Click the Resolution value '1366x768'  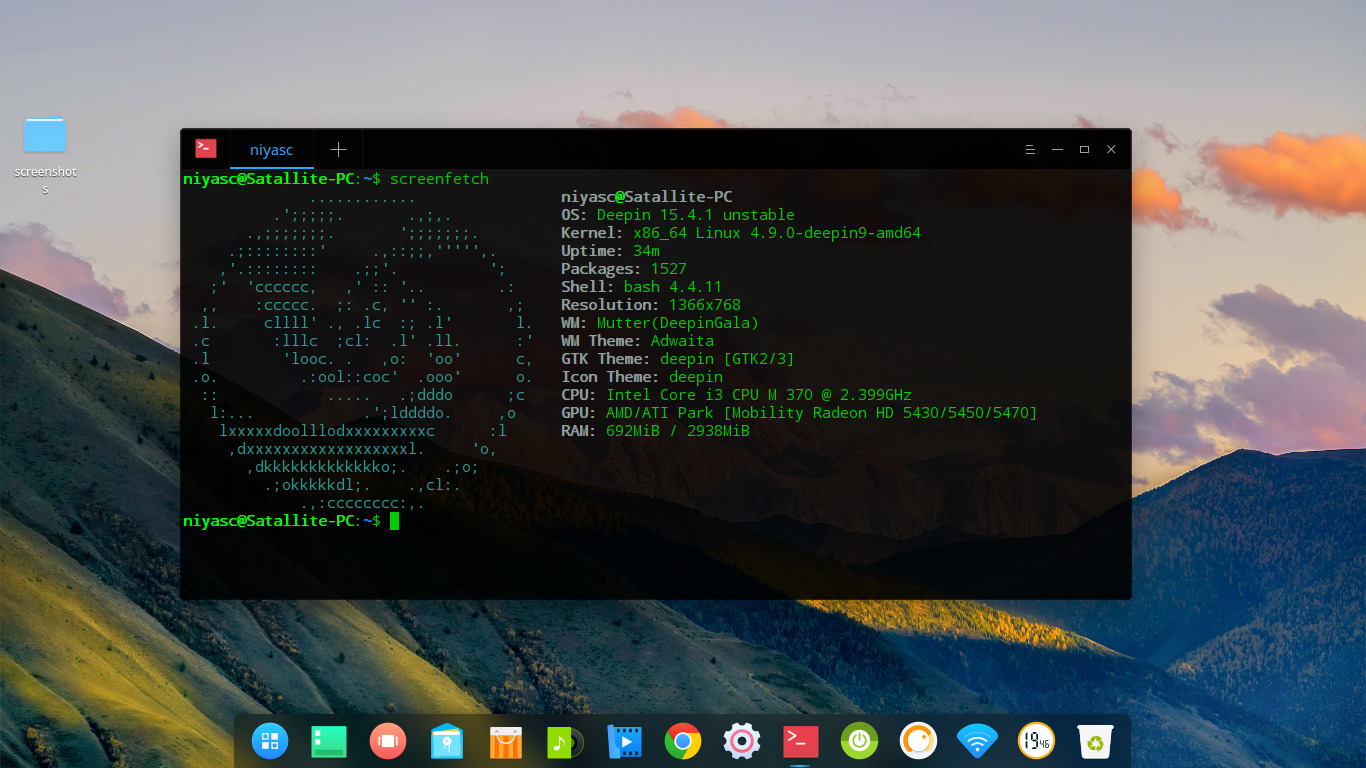coord(705,305)
